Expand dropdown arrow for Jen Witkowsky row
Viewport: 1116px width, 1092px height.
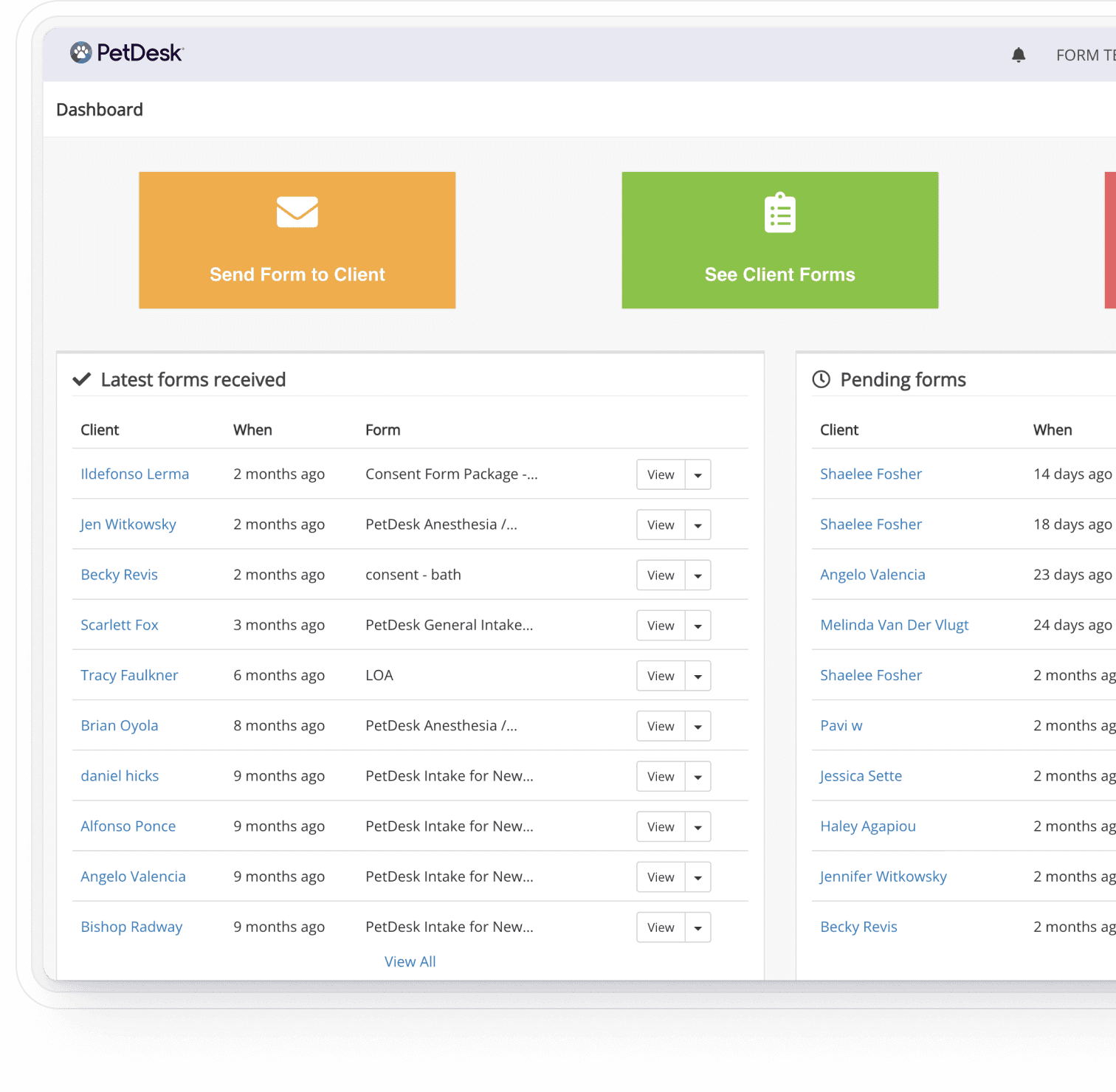tap(698, 525)
